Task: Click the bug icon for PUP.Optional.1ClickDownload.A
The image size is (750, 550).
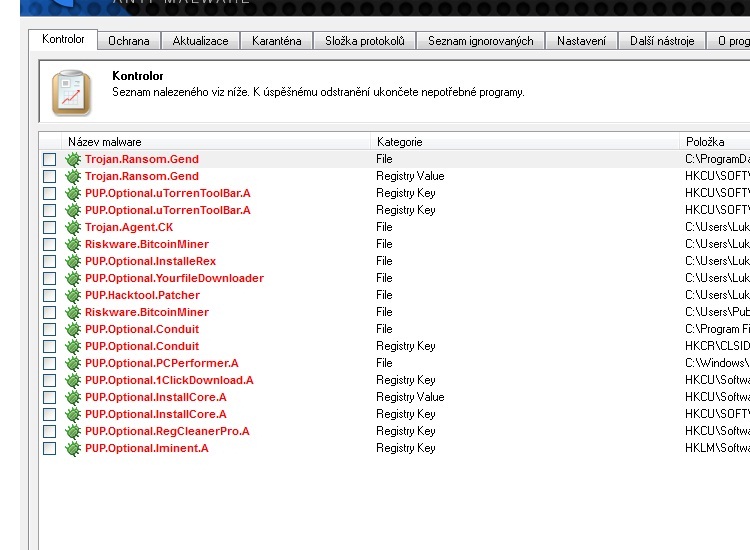Action: click(x=73, y=380)
